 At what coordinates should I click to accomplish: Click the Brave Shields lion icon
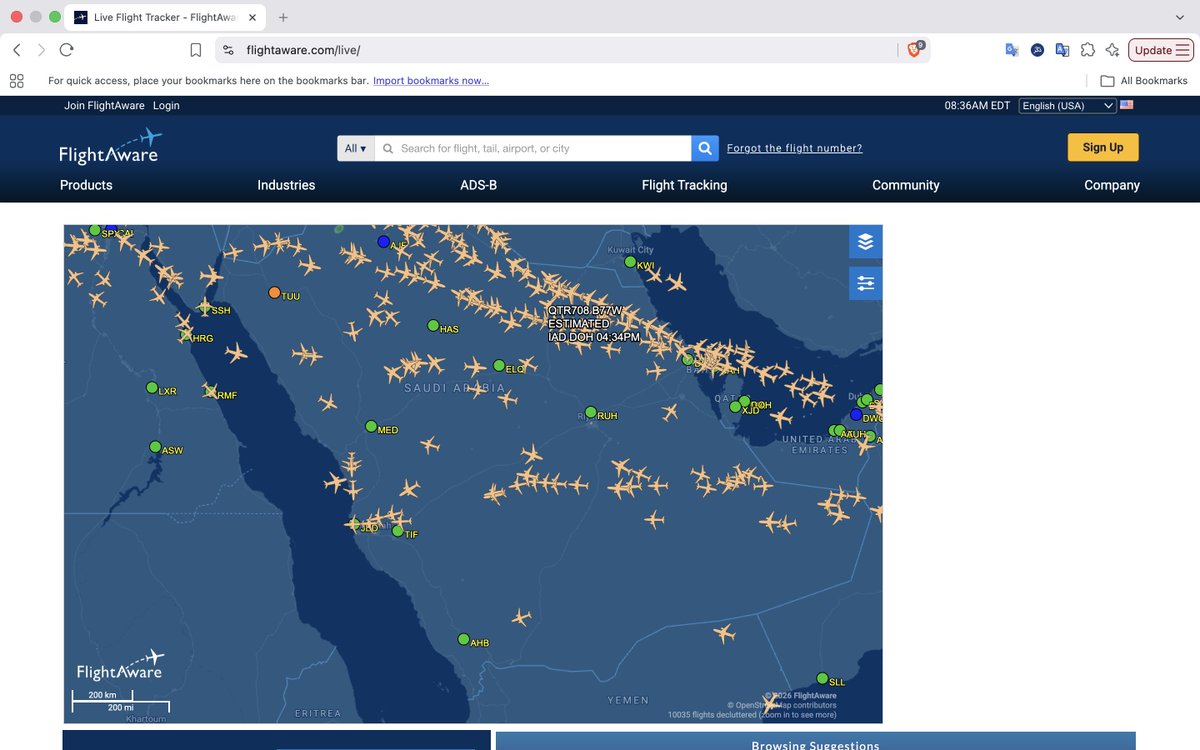coord(915,49)
